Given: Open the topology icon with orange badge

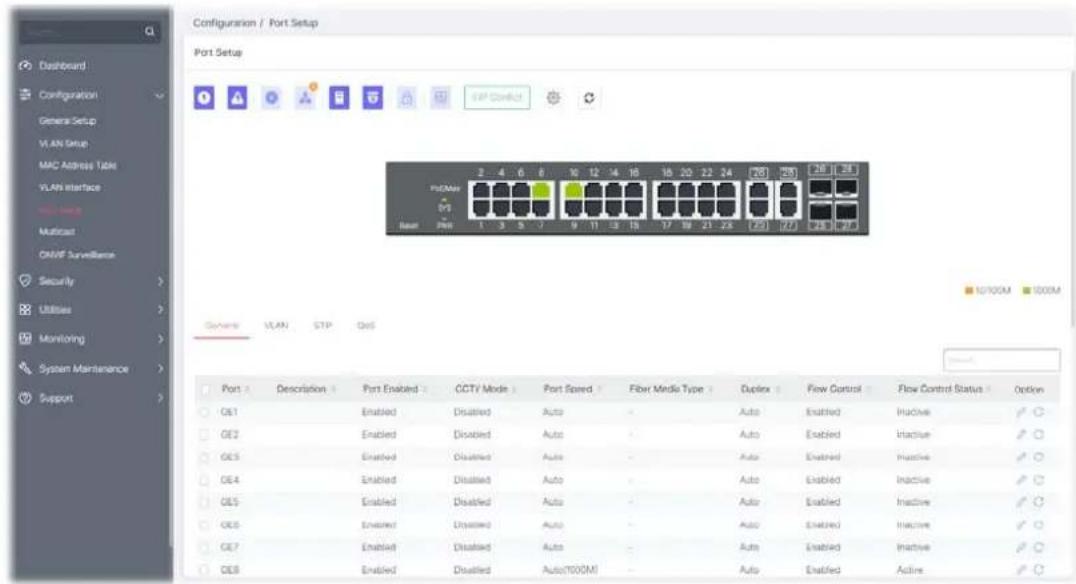Looking at the screenshot, I should coord(305,97).
